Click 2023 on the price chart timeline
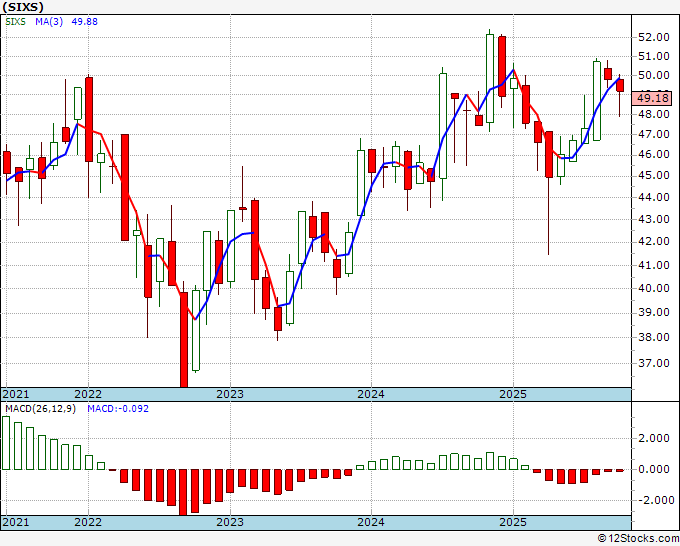 coord(230,394)
